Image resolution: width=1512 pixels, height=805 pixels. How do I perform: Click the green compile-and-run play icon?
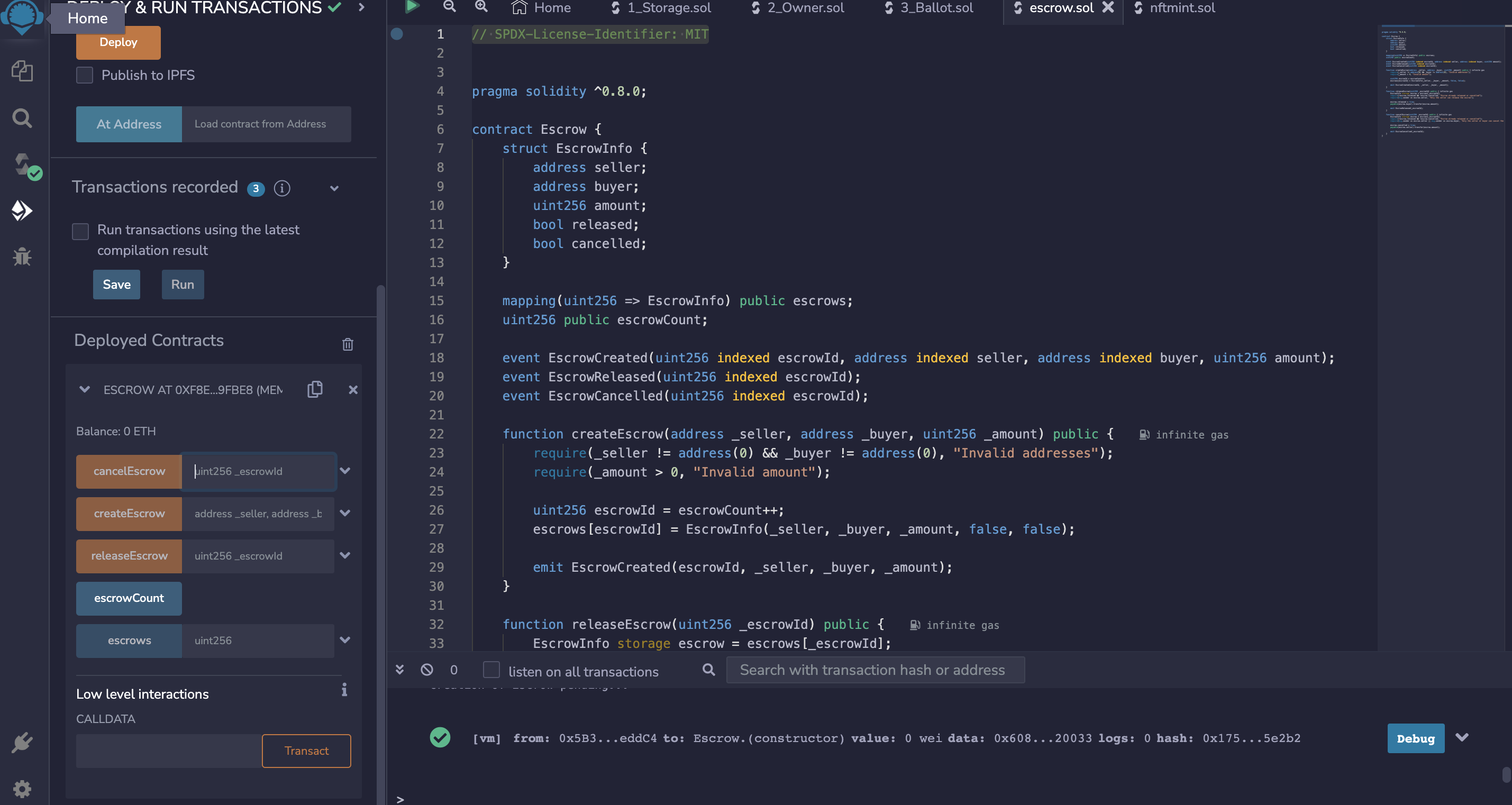click(x=412, y=7)
